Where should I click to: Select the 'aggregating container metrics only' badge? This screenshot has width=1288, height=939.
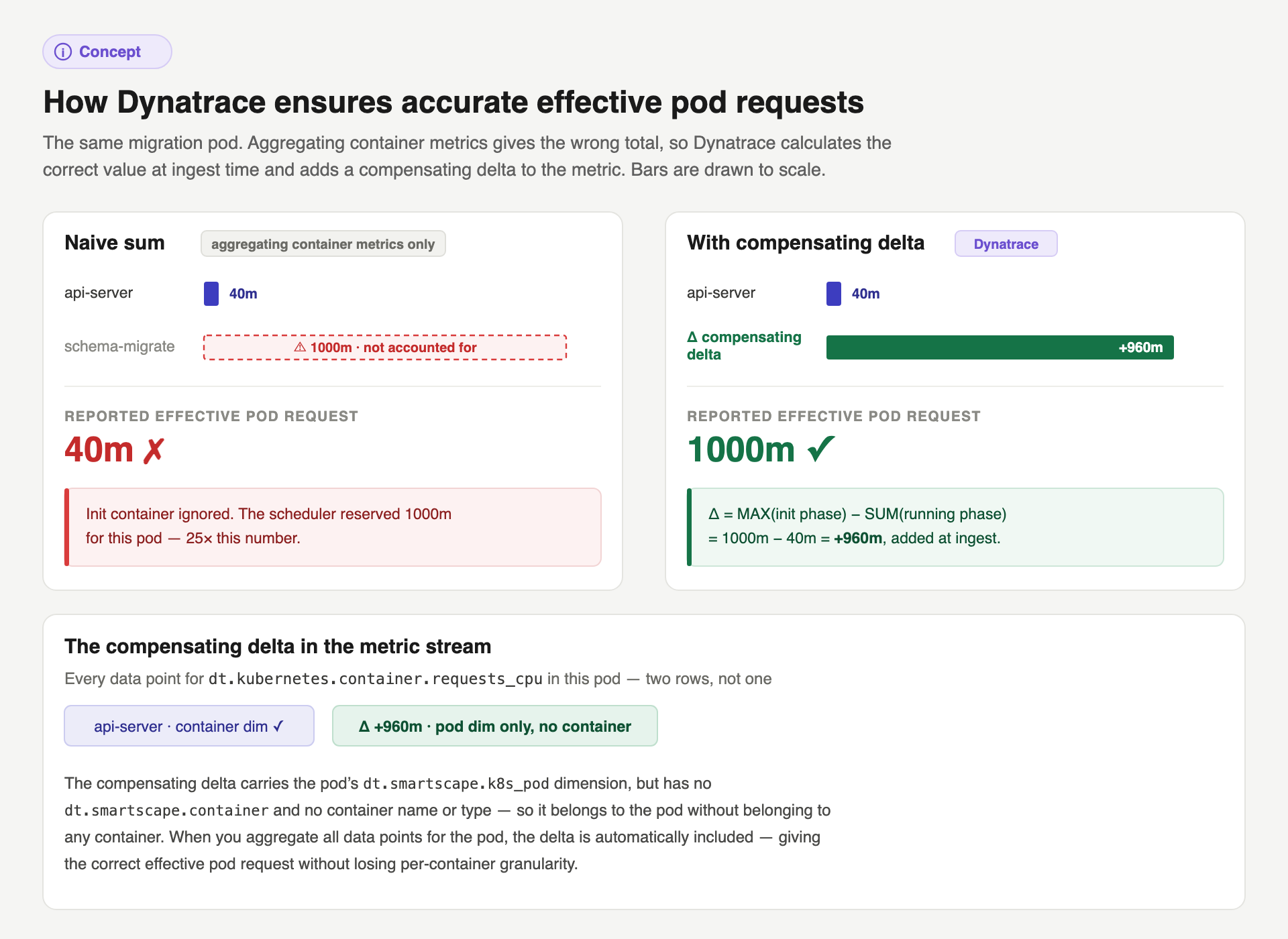tap(323, 243)
